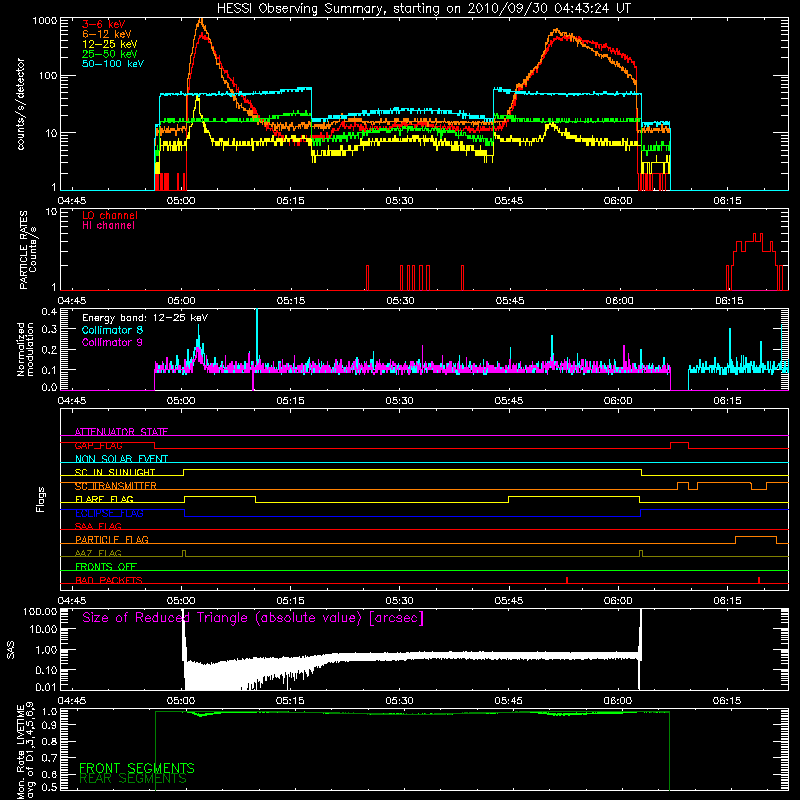Select the Collimator 9 legend entry

pos(112,342)
